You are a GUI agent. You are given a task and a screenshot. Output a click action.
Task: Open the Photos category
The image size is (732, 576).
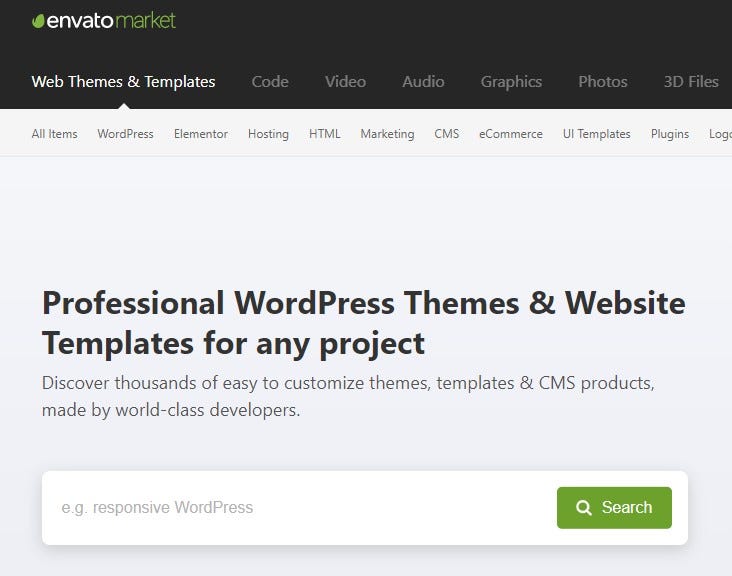tap(603, 82)
